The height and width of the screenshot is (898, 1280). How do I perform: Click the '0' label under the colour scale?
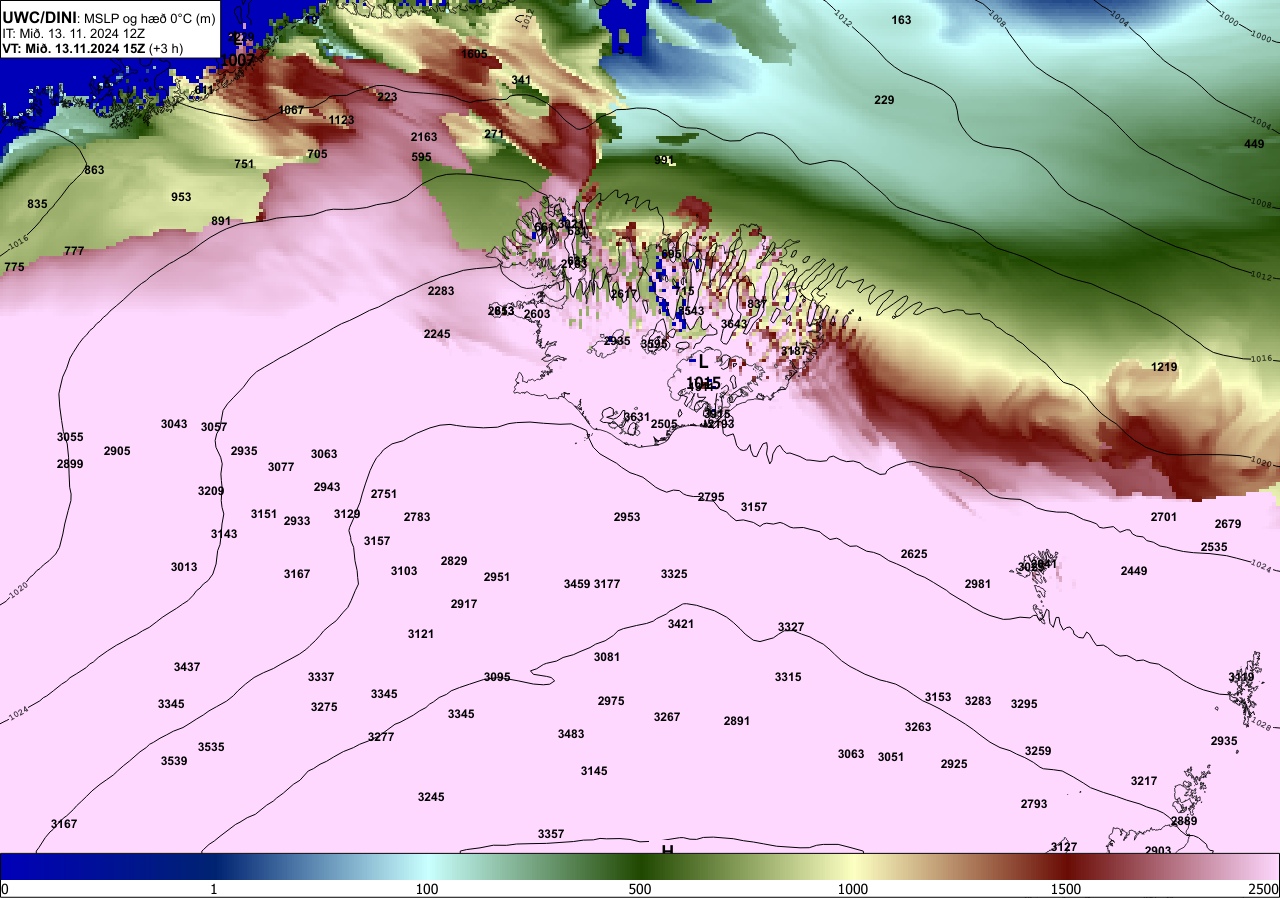tap(5, 889)
